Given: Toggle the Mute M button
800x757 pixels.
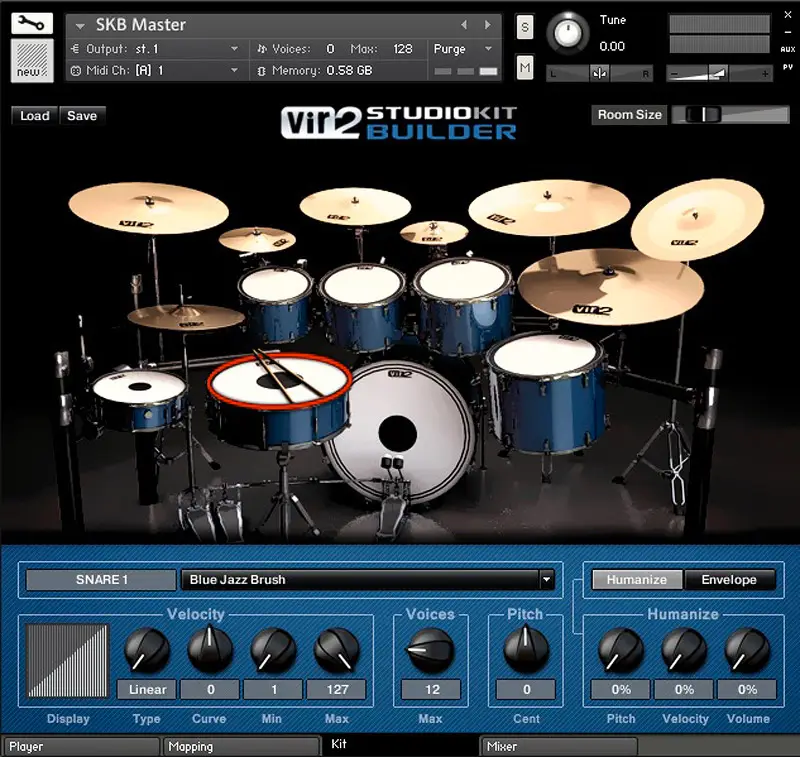Looking at the screenshot, I should point(525,67).
